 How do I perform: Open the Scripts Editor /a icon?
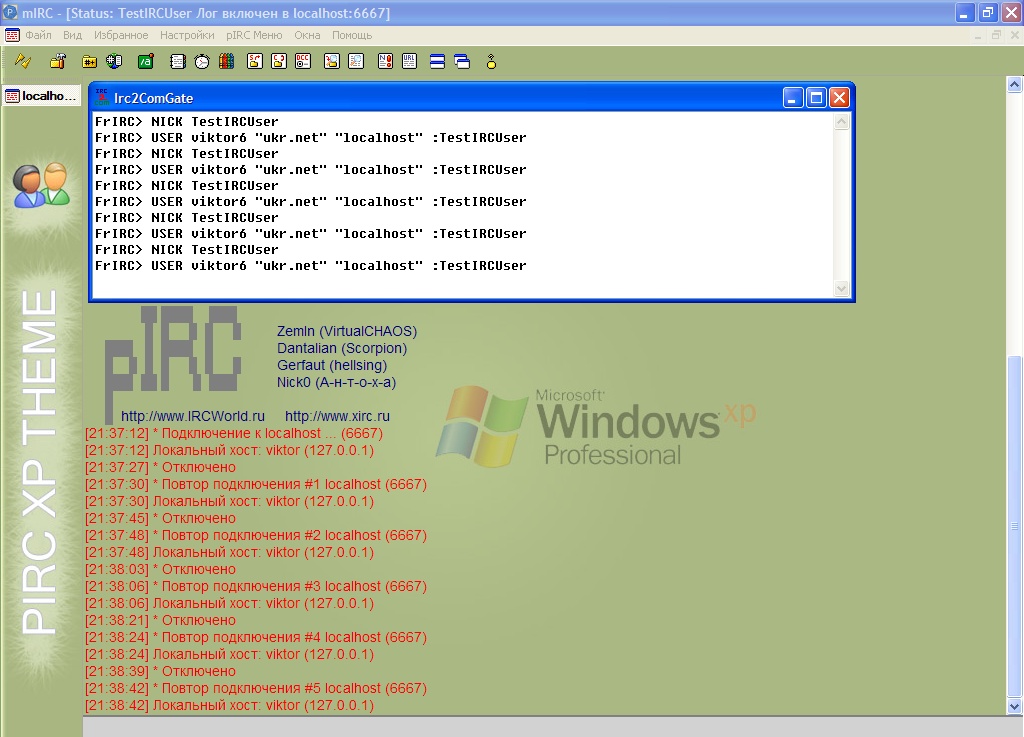coord(145,61)
